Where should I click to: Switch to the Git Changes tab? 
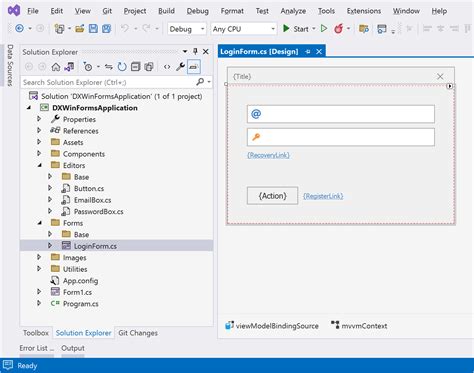pos(138,333)
